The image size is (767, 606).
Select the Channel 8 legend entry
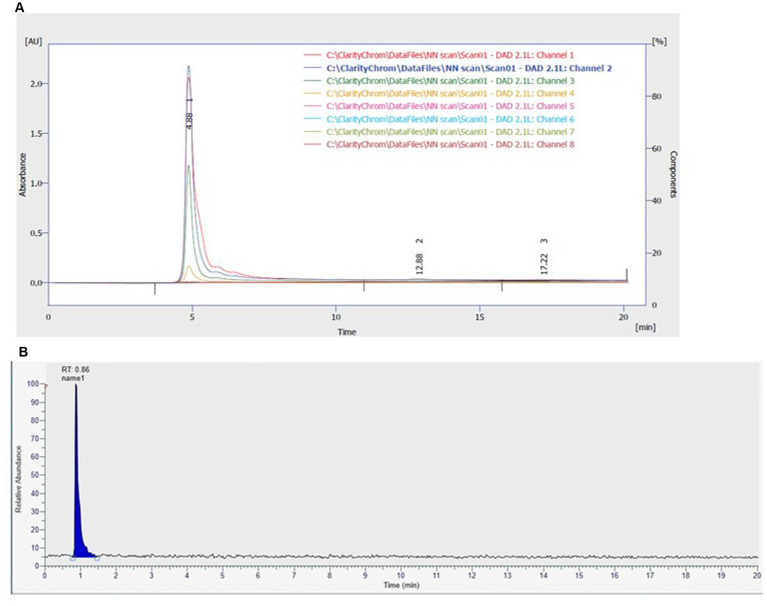coord(439,144)
